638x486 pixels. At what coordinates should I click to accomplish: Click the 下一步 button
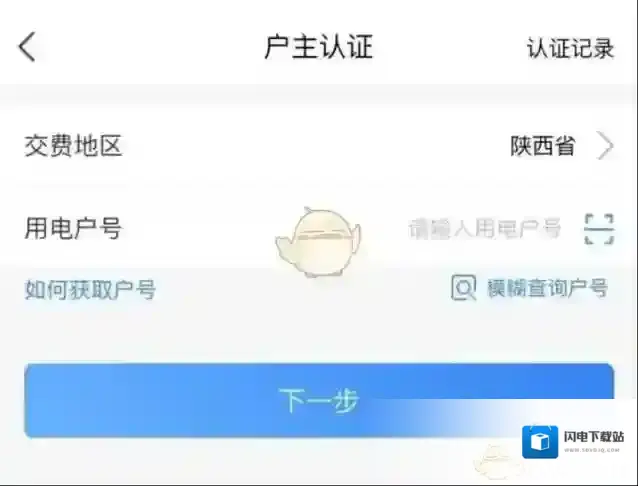319,401
